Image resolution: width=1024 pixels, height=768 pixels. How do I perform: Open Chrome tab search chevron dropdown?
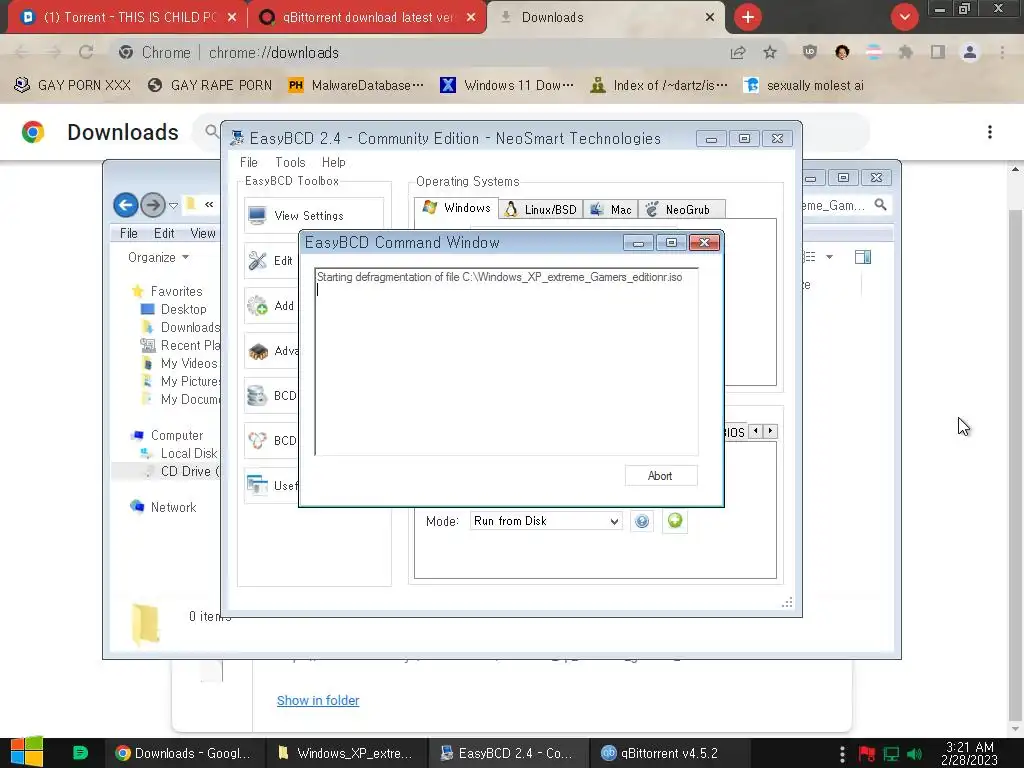[x=904, y=17]
